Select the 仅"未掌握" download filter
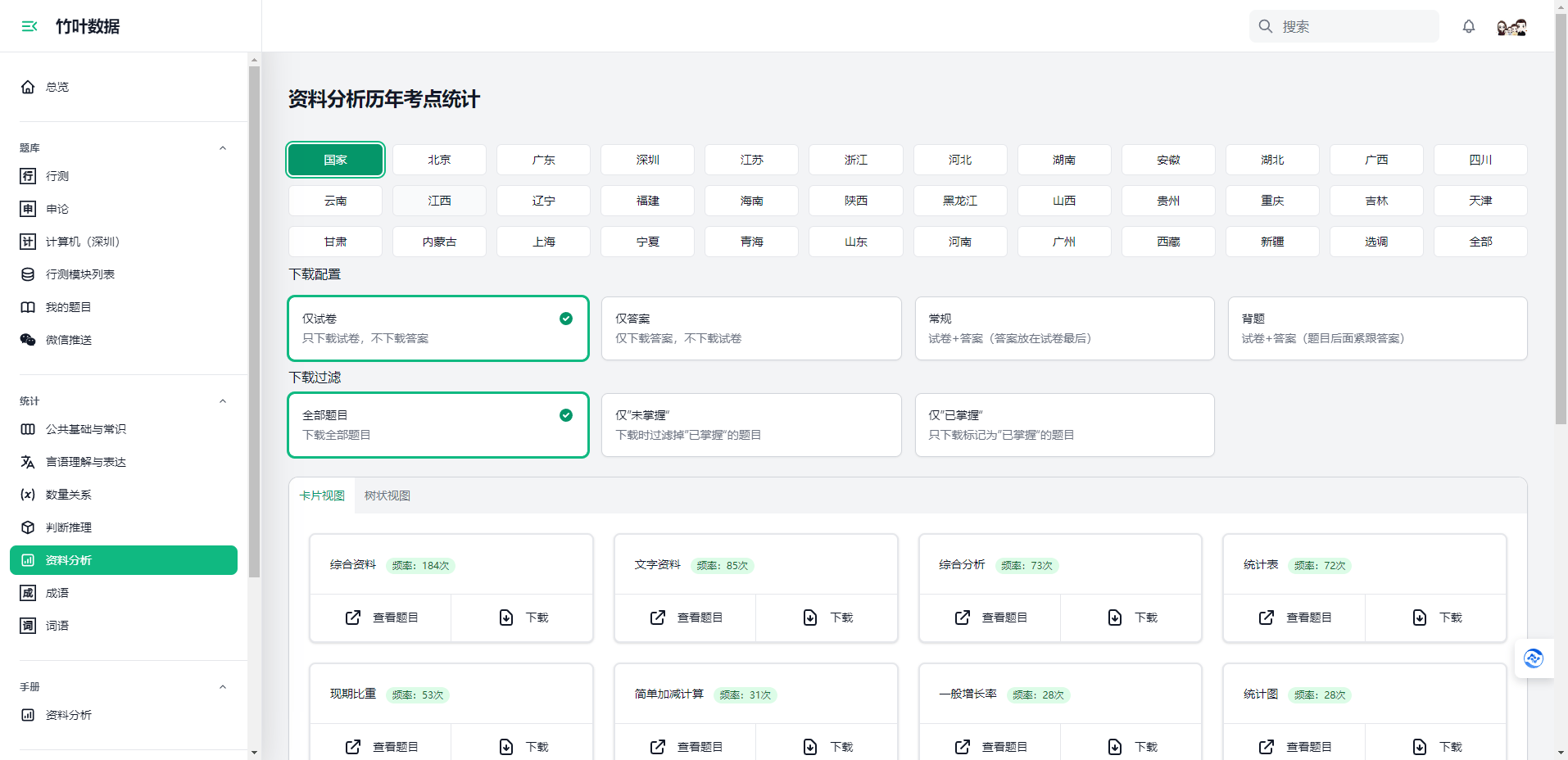The height and width of the screenshot is (760, 1568). click(x=750, y=425)
